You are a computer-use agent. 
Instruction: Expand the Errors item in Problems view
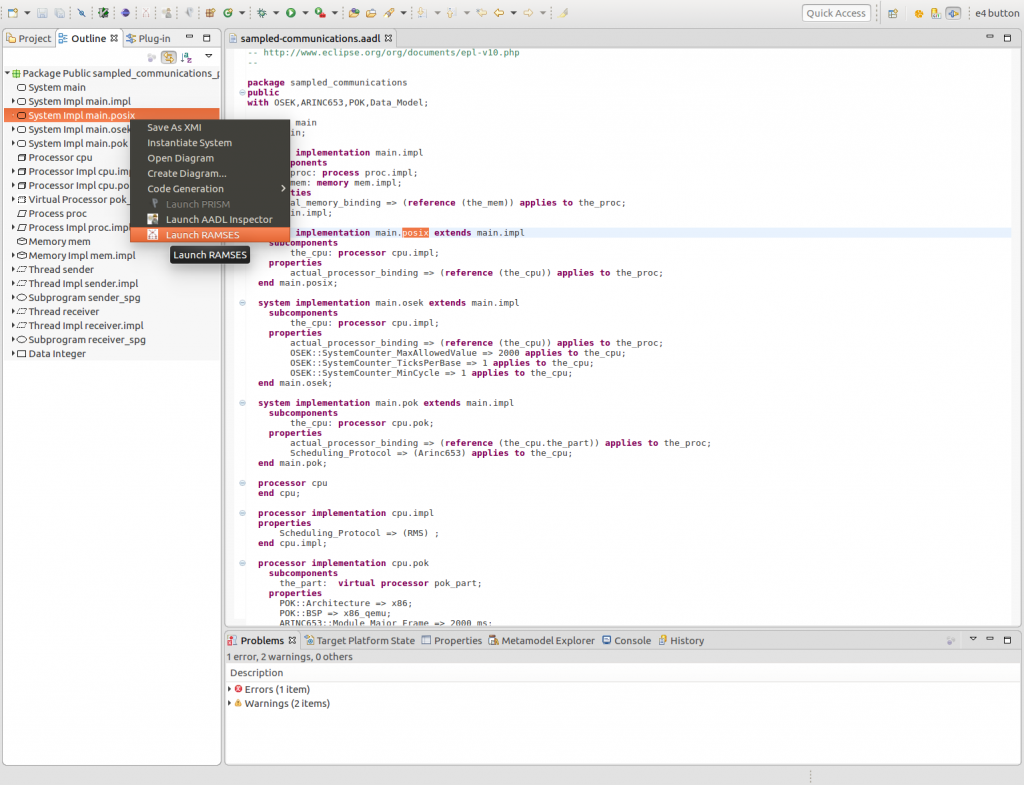point(231,689)
